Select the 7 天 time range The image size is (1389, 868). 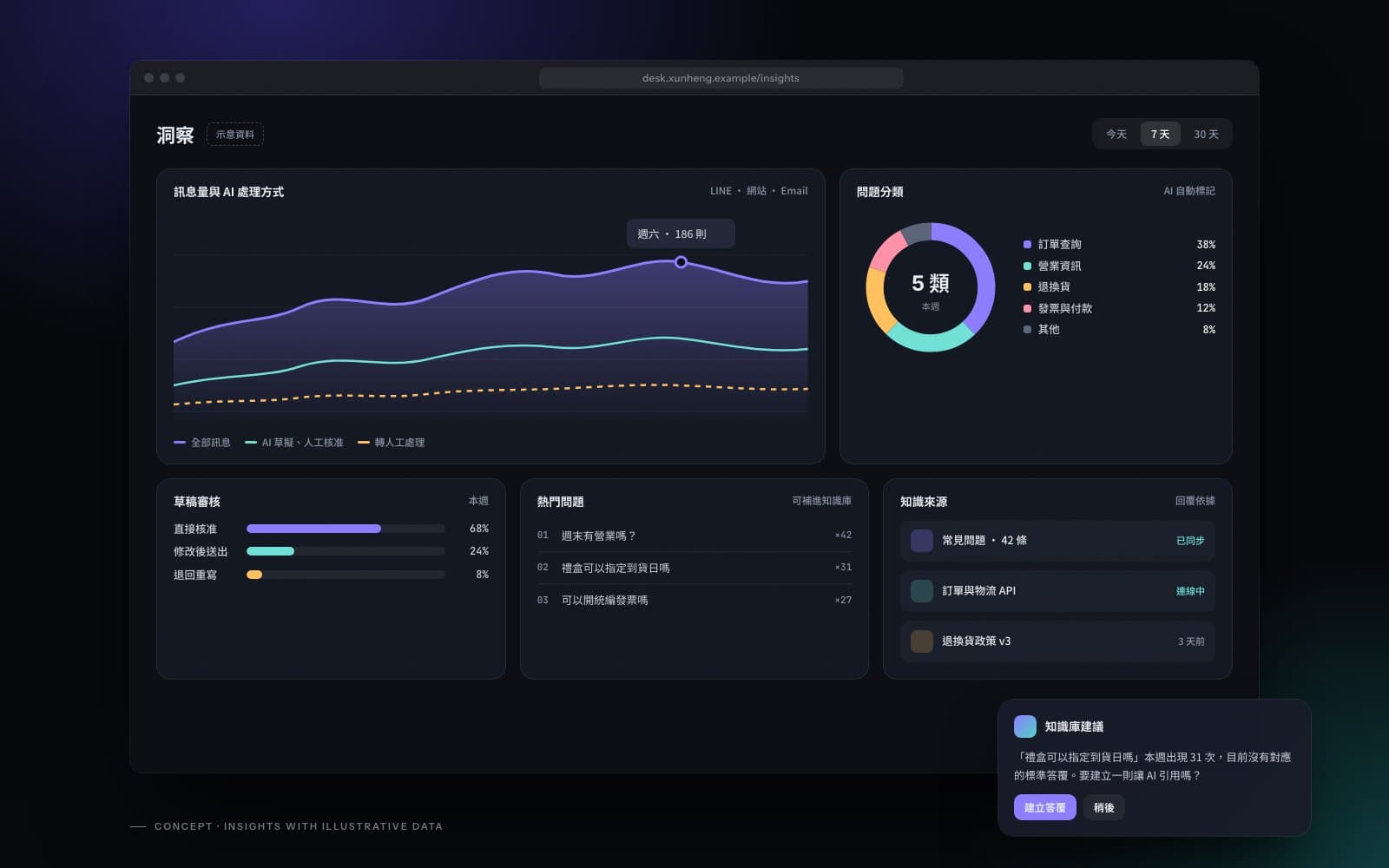point(1160,135)
